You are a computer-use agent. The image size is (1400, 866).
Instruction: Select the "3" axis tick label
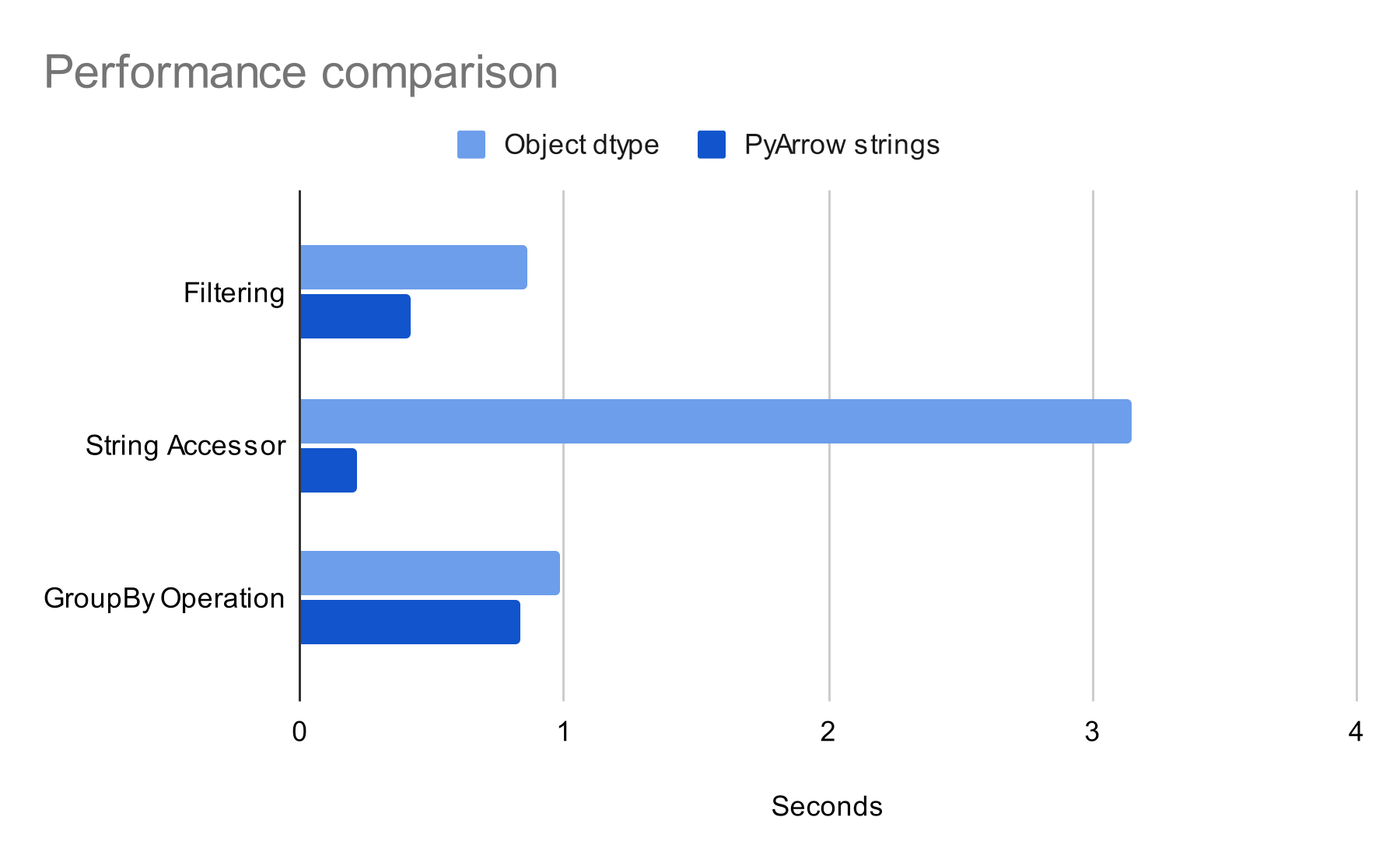click(1092, 732)
